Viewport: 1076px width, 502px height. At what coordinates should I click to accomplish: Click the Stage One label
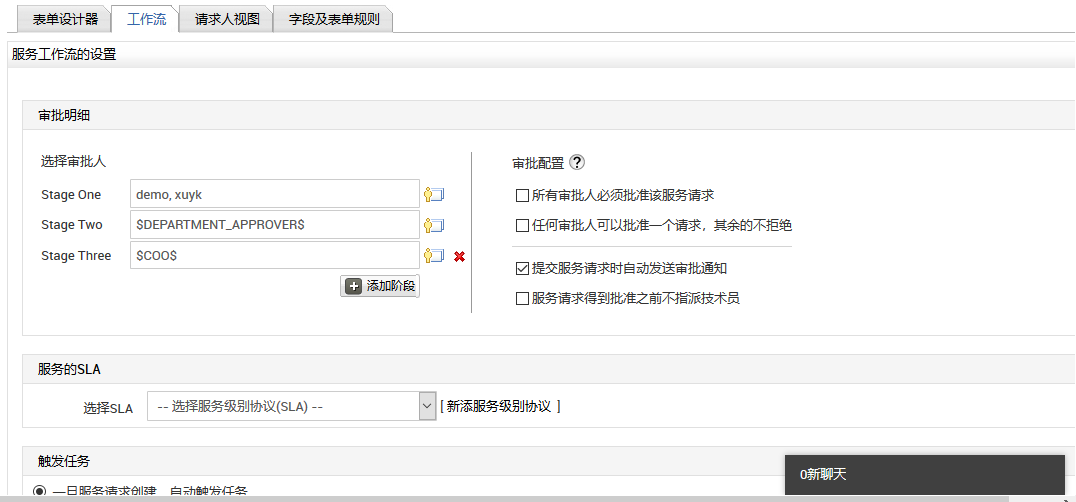pyautogui.click(x=71, y=195)
